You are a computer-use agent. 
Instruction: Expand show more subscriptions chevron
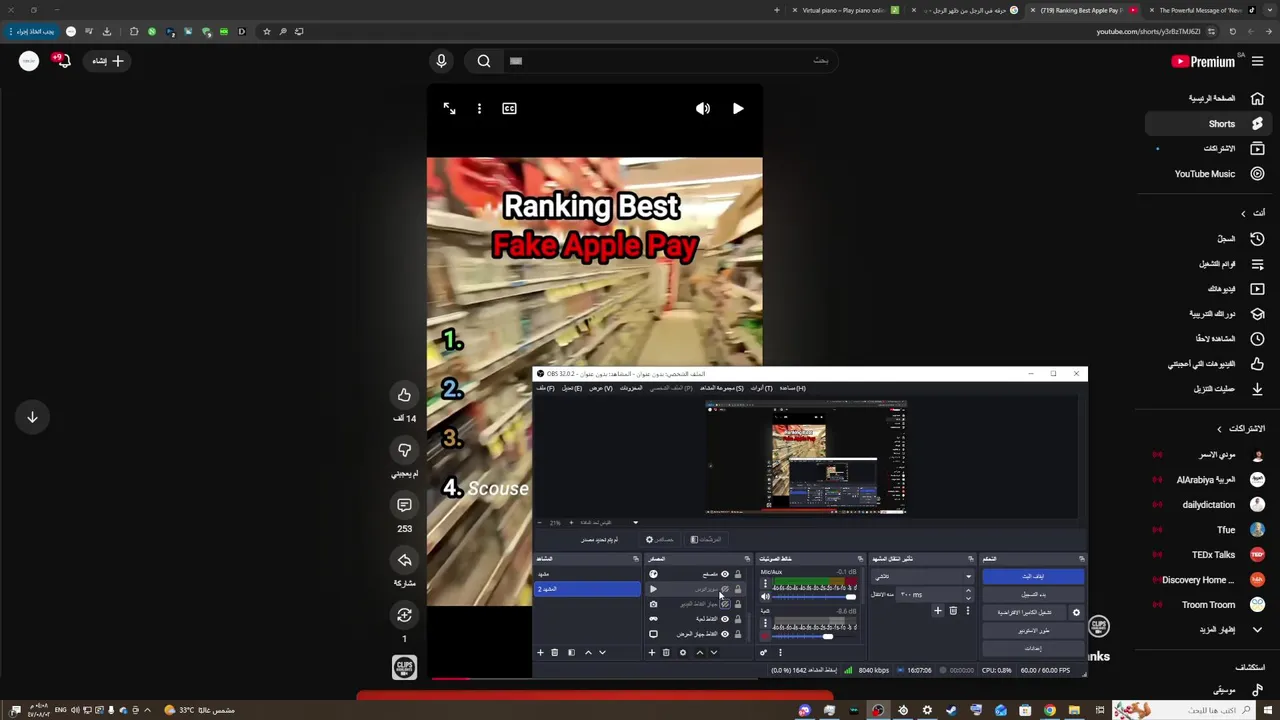point(1257,630)
